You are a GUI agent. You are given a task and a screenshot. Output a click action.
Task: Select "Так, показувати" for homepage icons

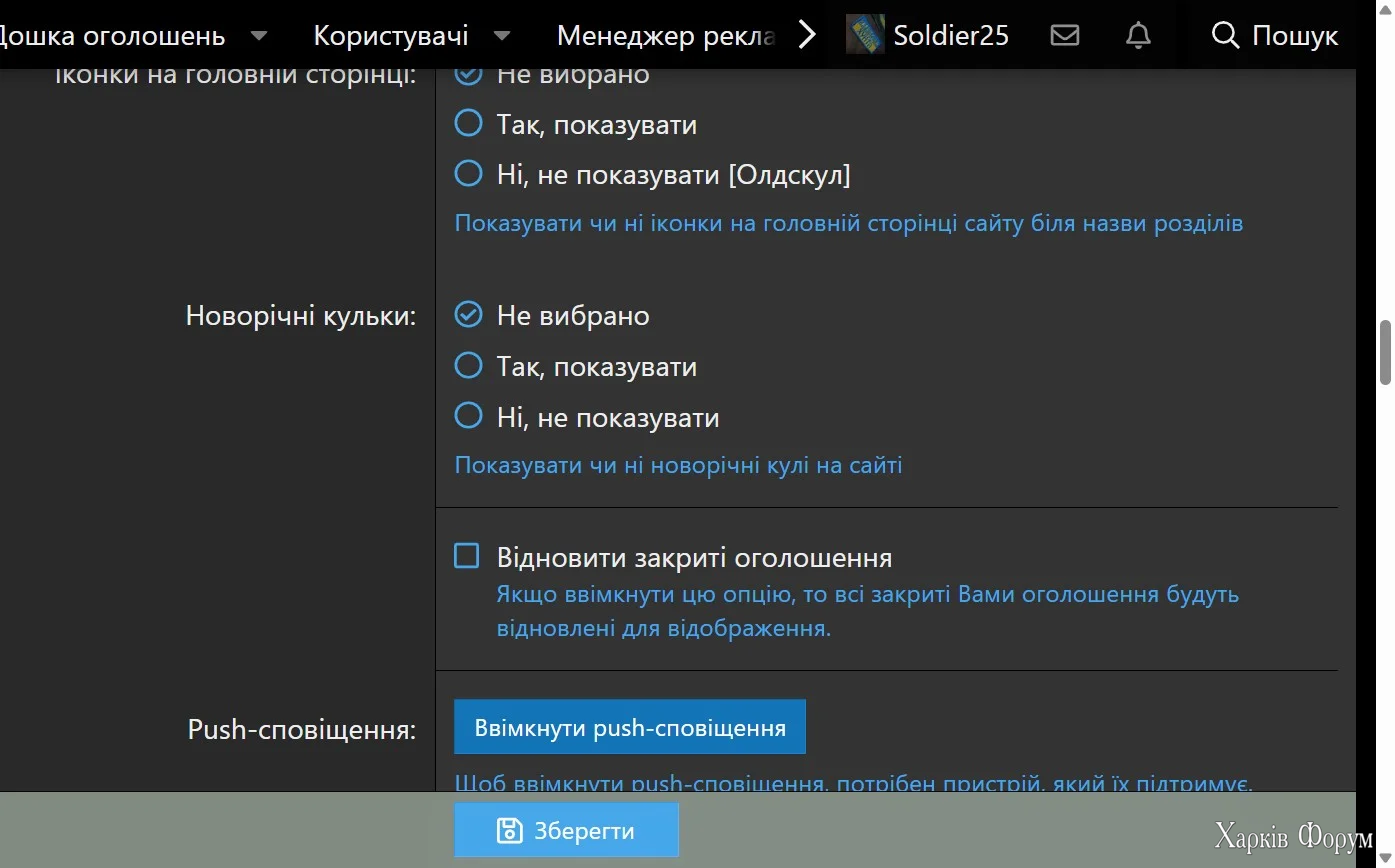pos(468,124)
